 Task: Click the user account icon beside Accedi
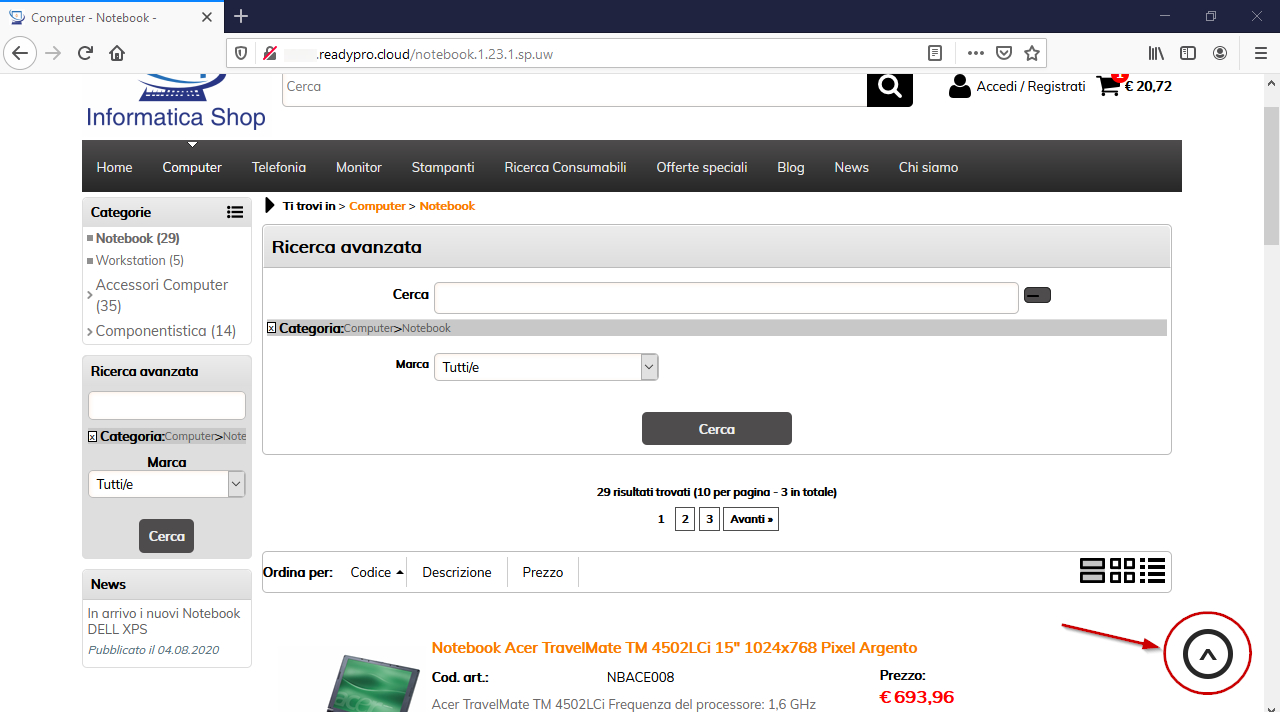click(x=960, y=87)
